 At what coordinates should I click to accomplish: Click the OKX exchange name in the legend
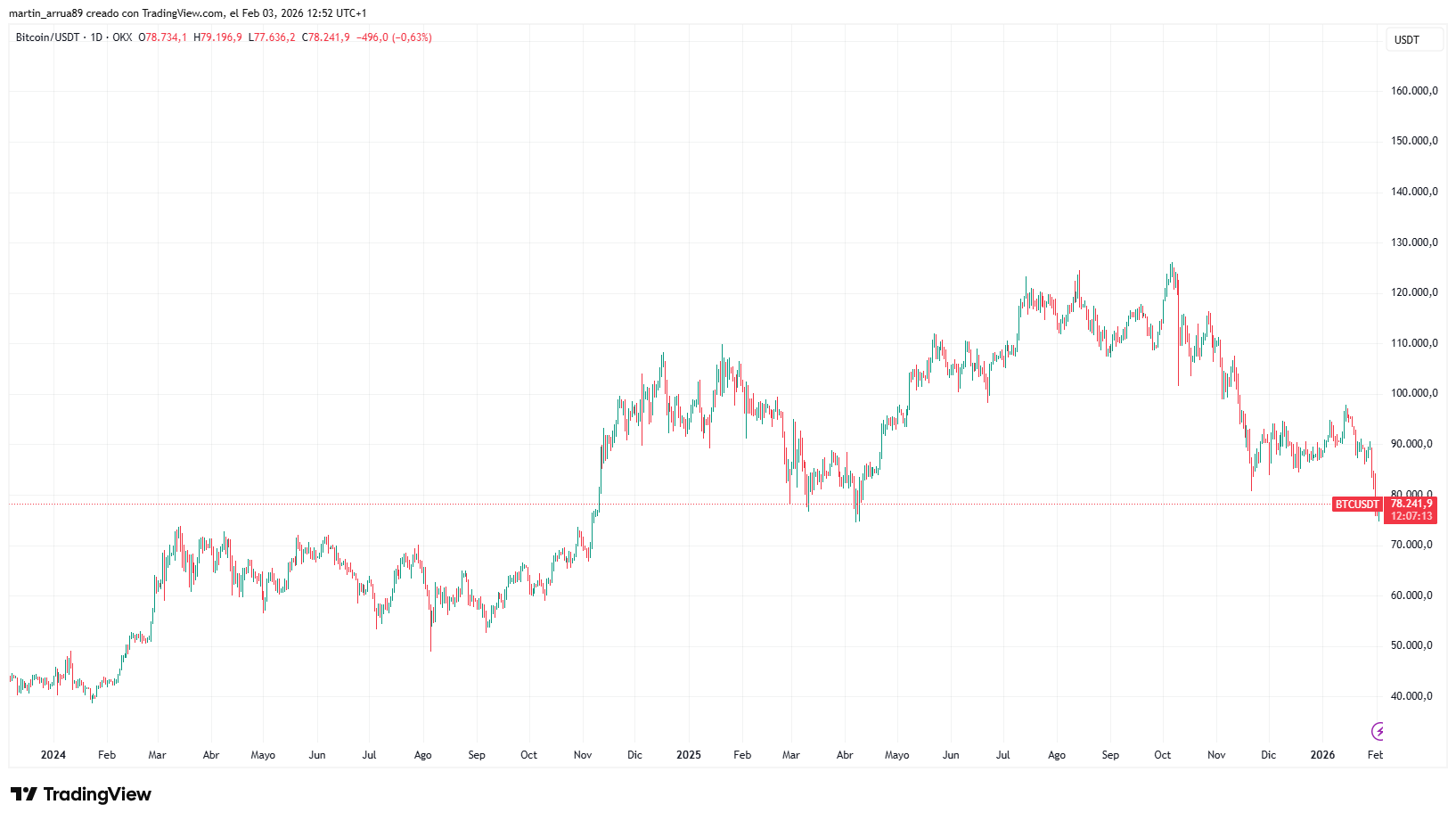tap(122, 37)
